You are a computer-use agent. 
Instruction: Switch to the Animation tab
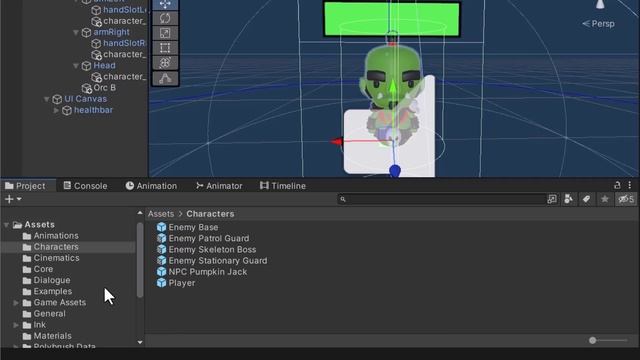pyautogui.click(x=151, y=186)
